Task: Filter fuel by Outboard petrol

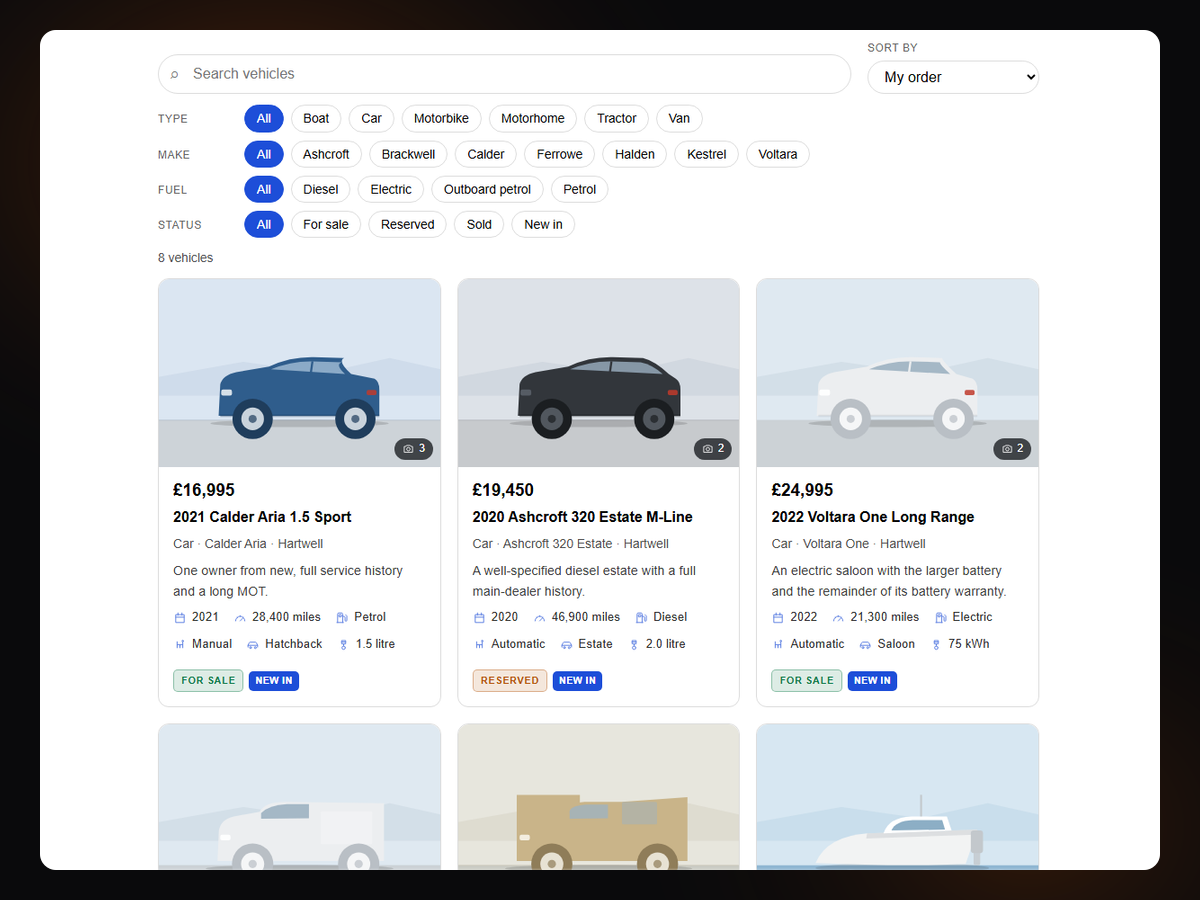Action: pos(488,189)
